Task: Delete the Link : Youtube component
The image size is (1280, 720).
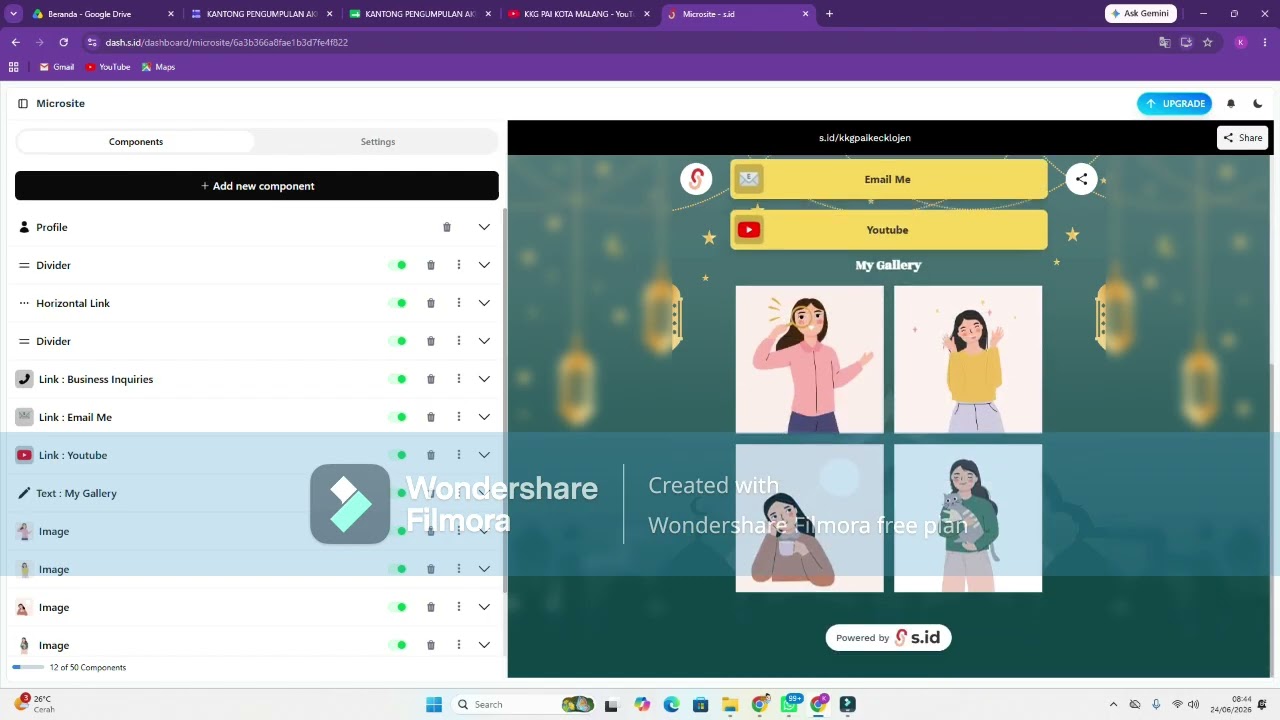Action: pyautogui.click(x=431, y=455)
